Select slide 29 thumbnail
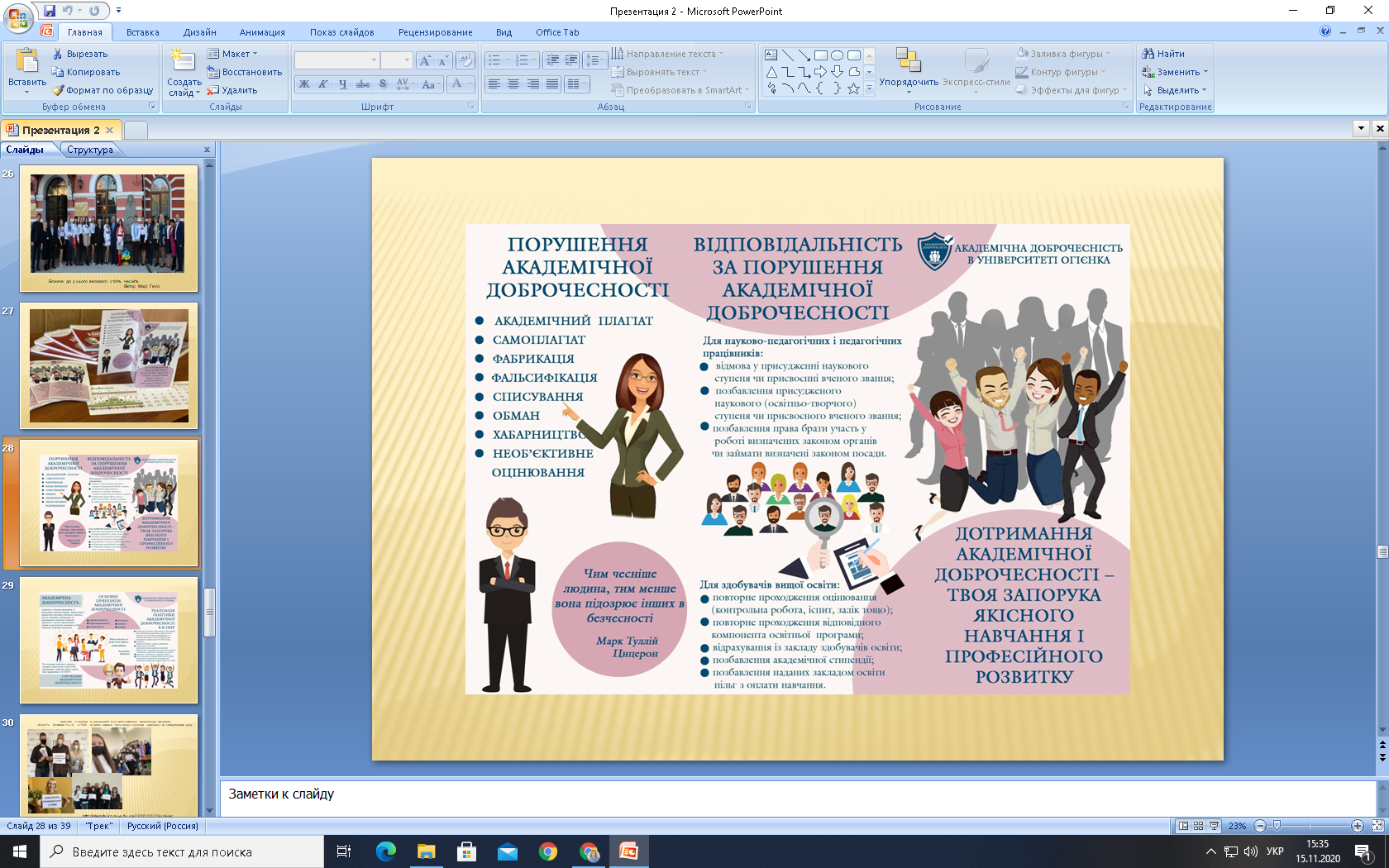This screenshot has height=868, width=1389. click(109, 640)
